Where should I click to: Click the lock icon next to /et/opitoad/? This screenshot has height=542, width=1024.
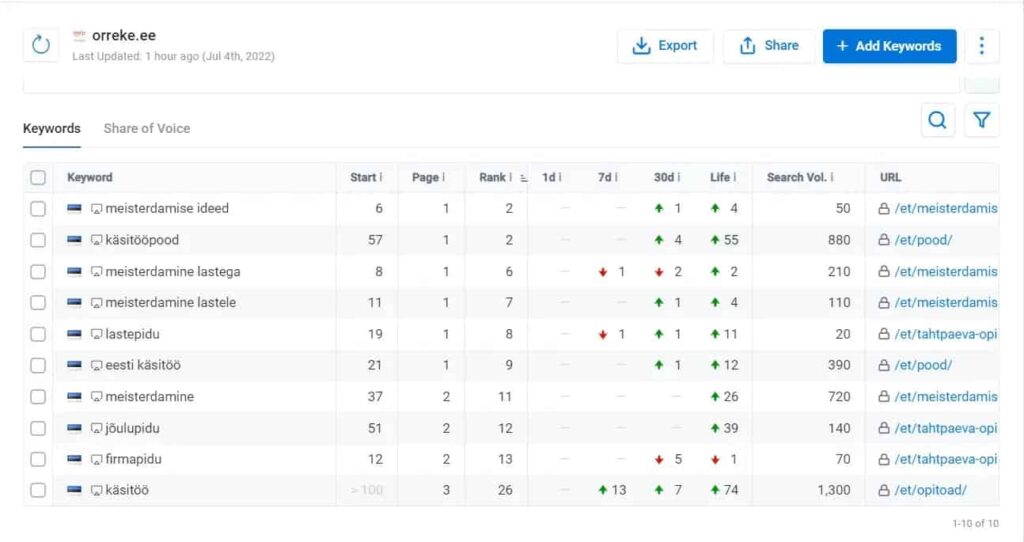point(884,490)
